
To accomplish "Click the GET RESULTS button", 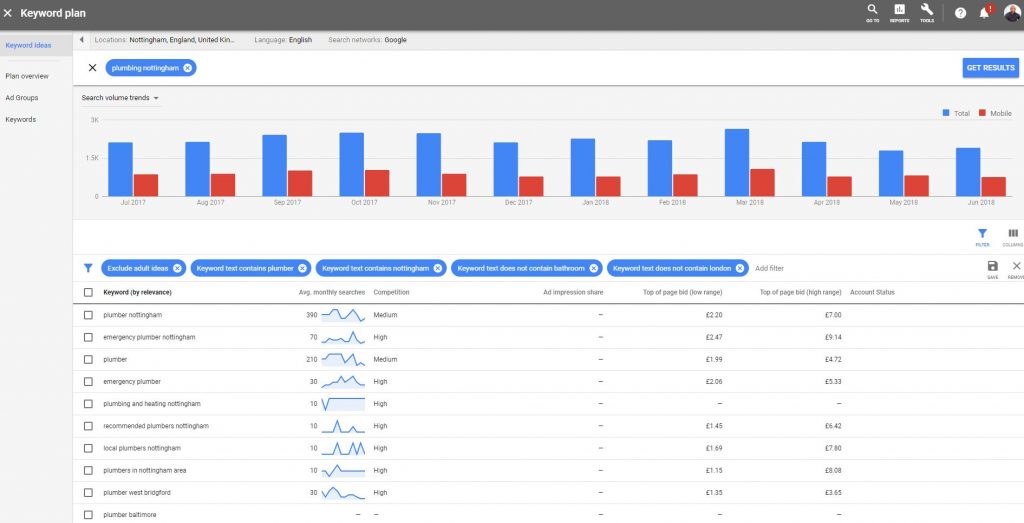I will click(990, 68).
